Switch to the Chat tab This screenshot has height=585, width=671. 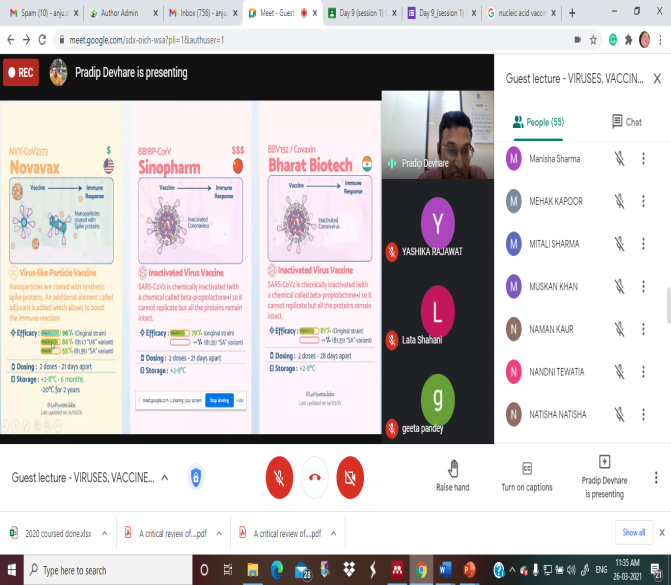pyautogui.click(x=626, y=122)
